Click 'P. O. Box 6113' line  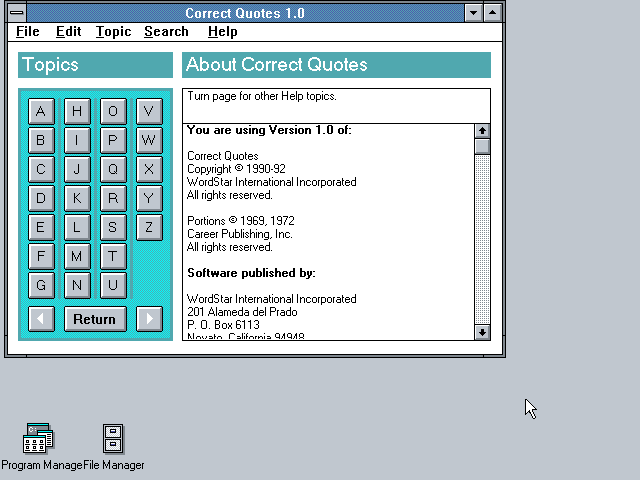tap(223, 325)
